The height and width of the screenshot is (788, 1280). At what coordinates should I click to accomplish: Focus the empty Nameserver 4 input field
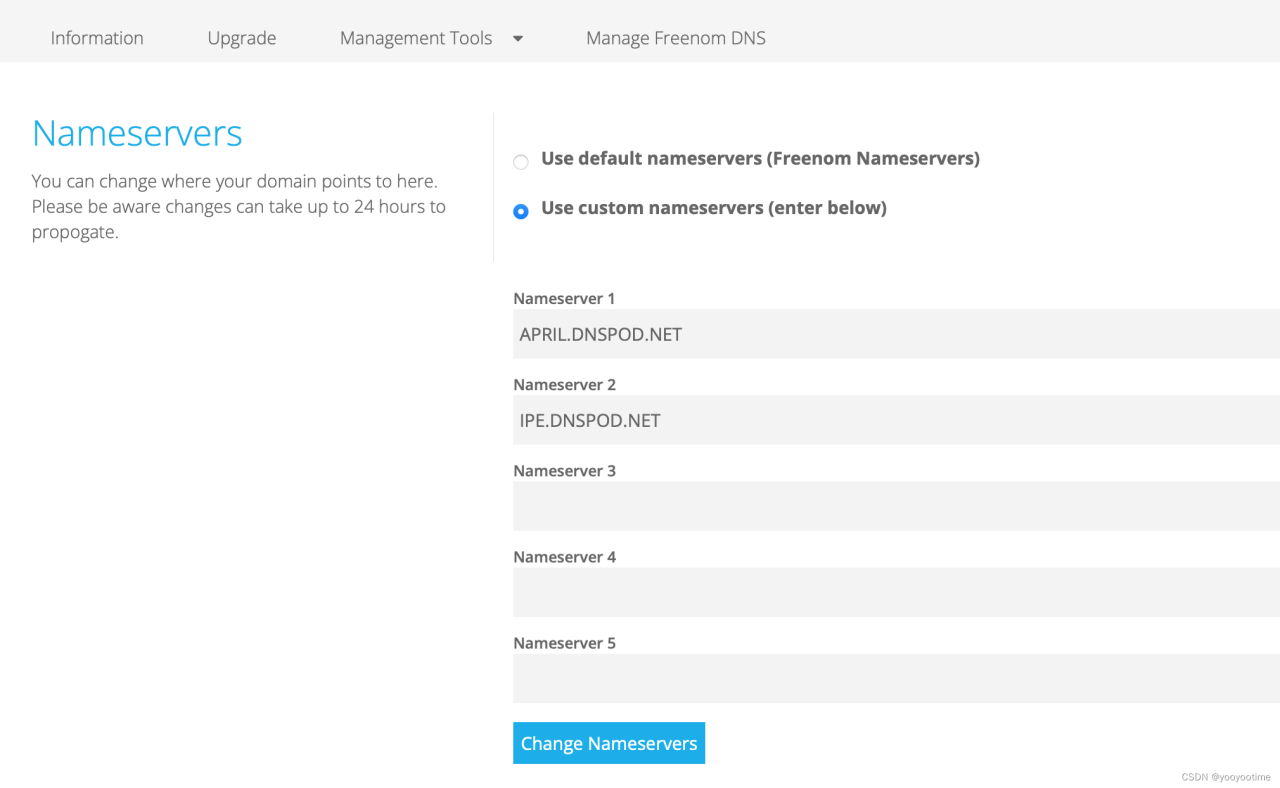[896, 592]
